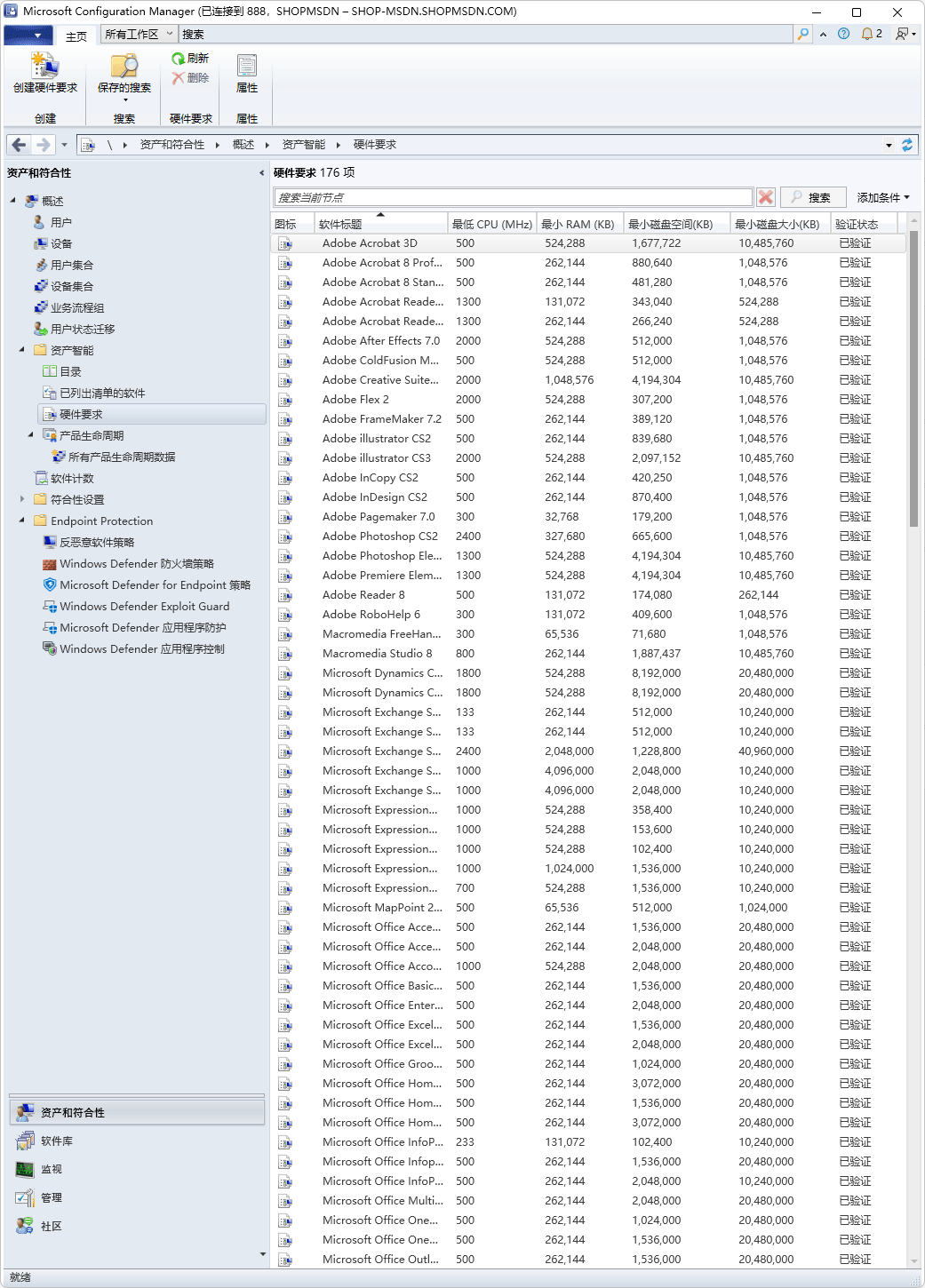The image size is (925, 1288).
Task: Select the 已列出清单的软件 tree item
Action: tap(102, 393)
